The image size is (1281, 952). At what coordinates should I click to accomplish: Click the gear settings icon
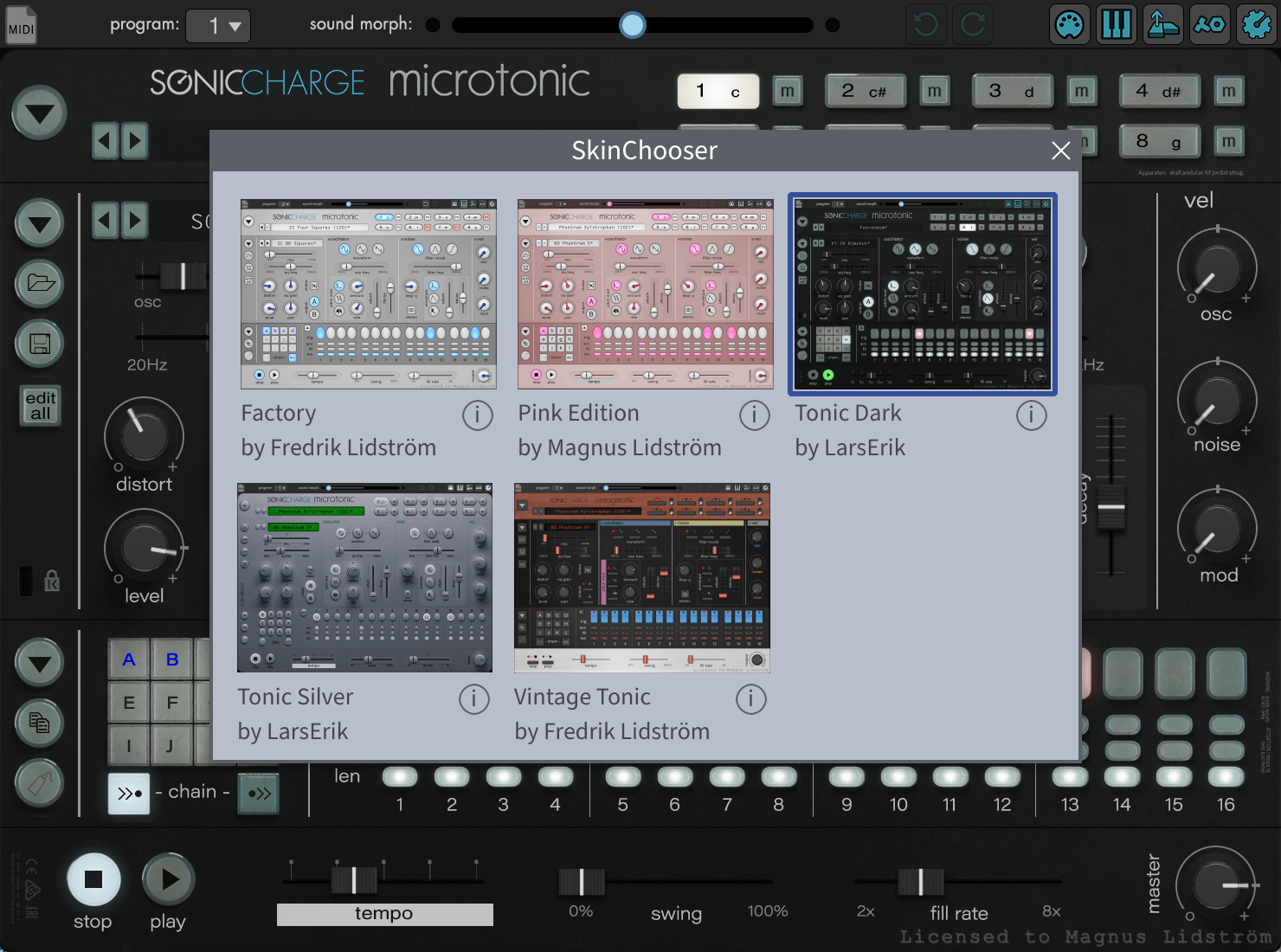[x=1255, y=24]
